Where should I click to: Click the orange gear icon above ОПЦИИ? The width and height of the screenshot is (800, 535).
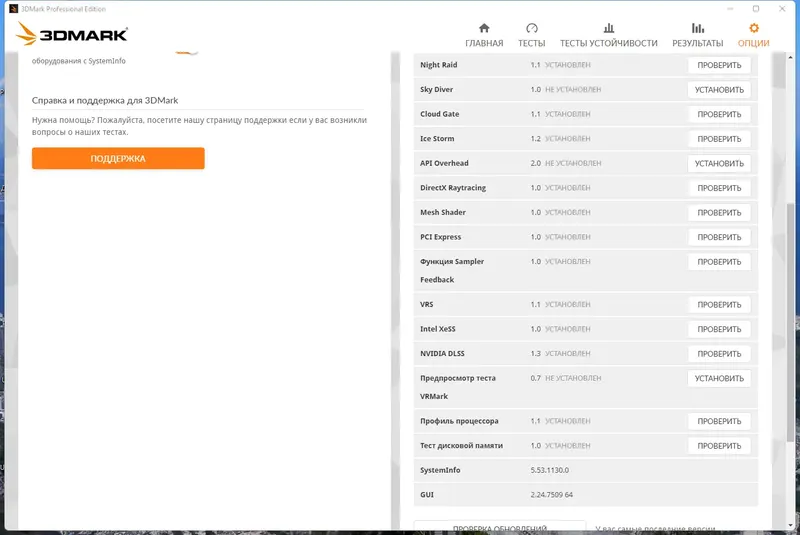[754, 28]
